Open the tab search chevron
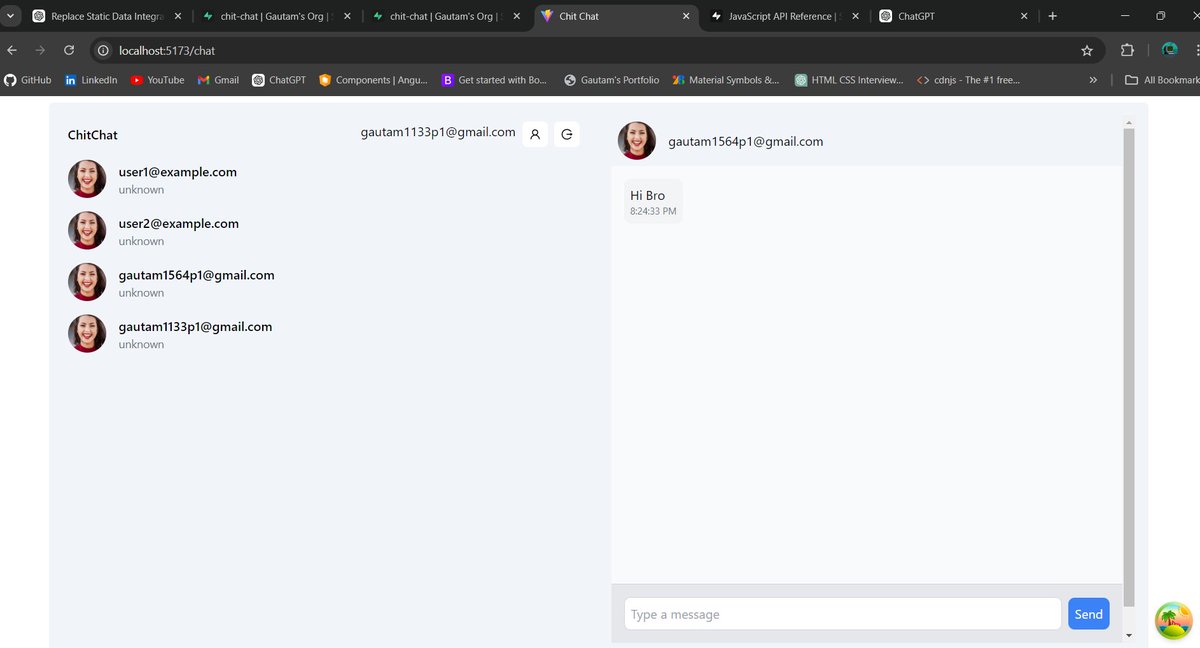The width and height of the screenshot is (1200, 648). pyautogui.click(x=10, y=15)
